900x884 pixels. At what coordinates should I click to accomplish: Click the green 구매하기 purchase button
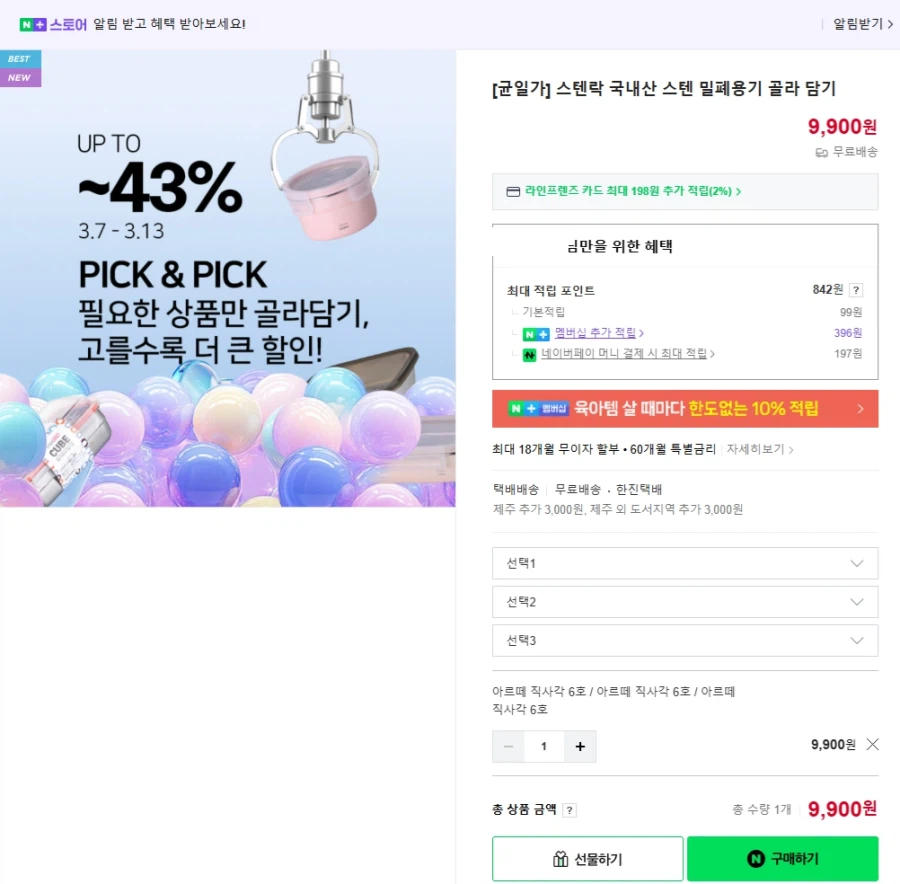coord(781,858)
